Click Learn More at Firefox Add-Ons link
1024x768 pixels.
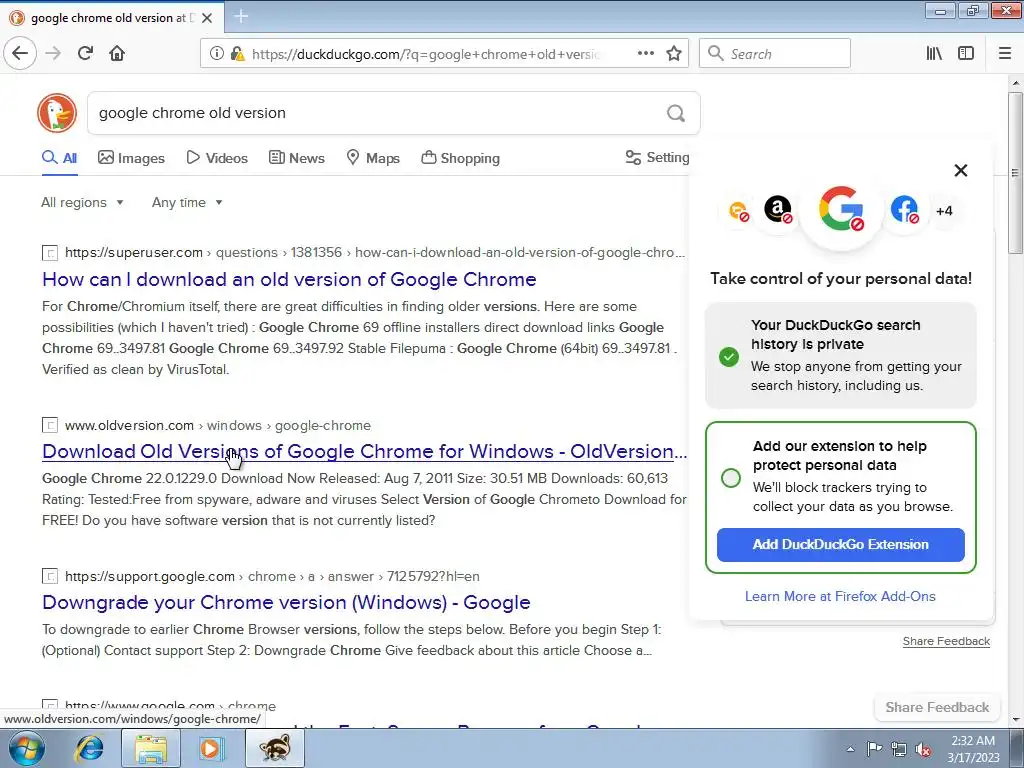pyautogui.click(x=840, y=596)
